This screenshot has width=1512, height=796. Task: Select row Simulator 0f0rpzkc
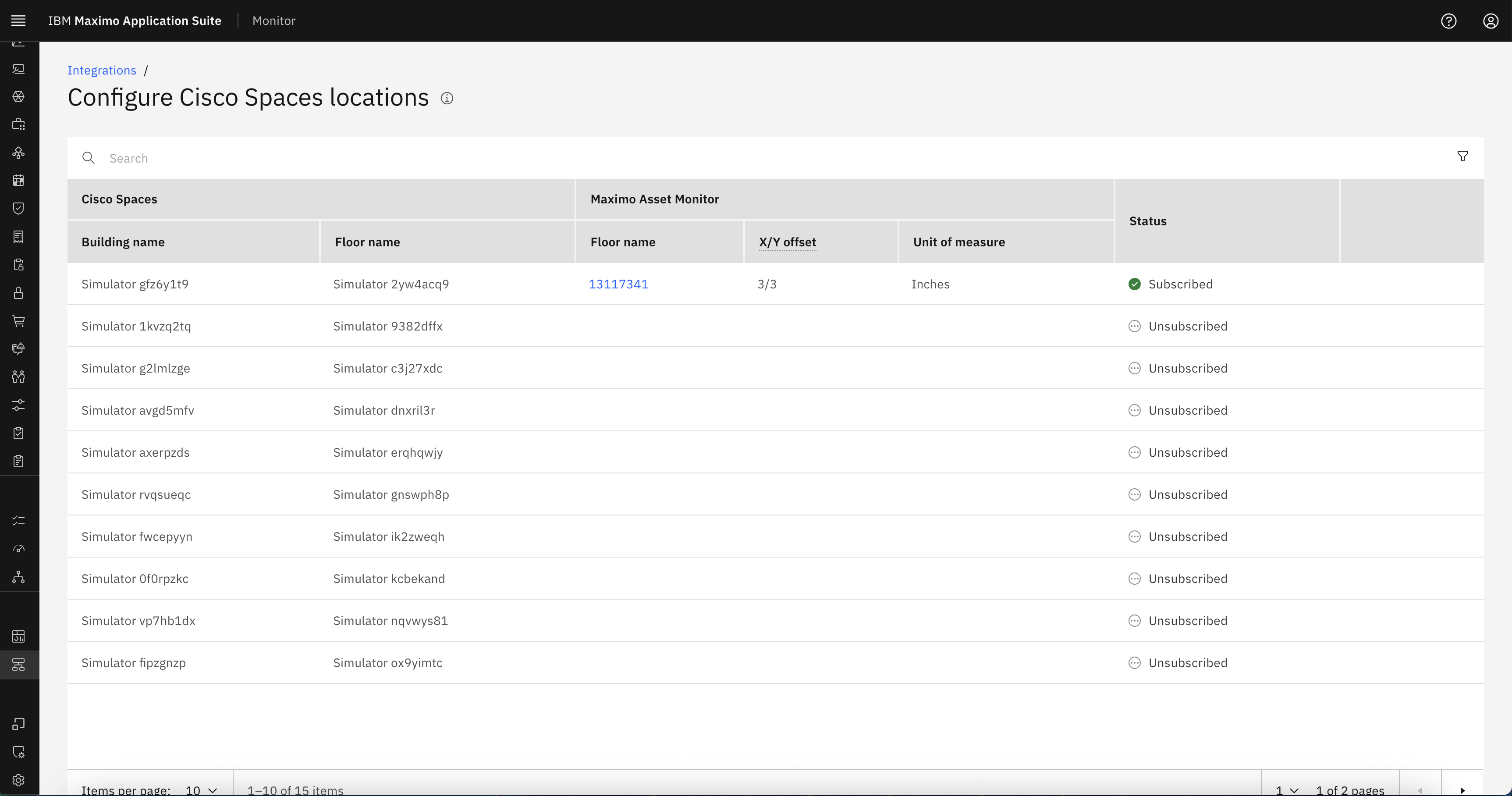pyautogui.click(x=775, y=579)
